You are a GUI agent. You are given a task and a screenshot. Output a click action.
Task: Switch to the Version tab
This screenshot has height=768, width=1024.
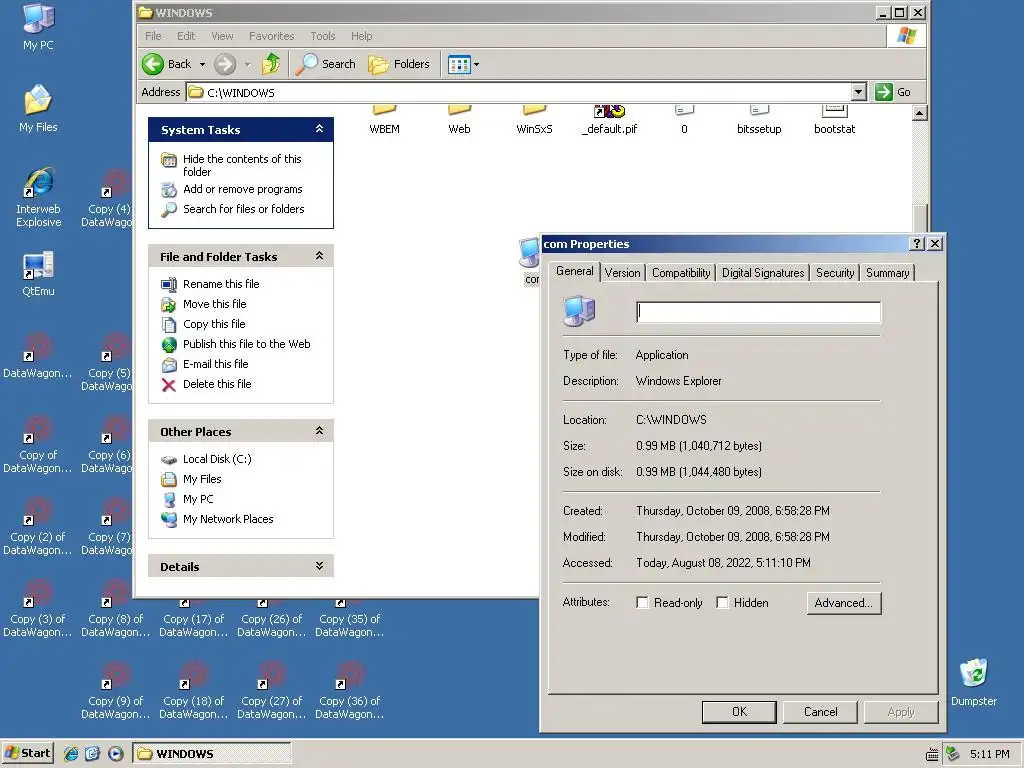(x=622, y=273)
